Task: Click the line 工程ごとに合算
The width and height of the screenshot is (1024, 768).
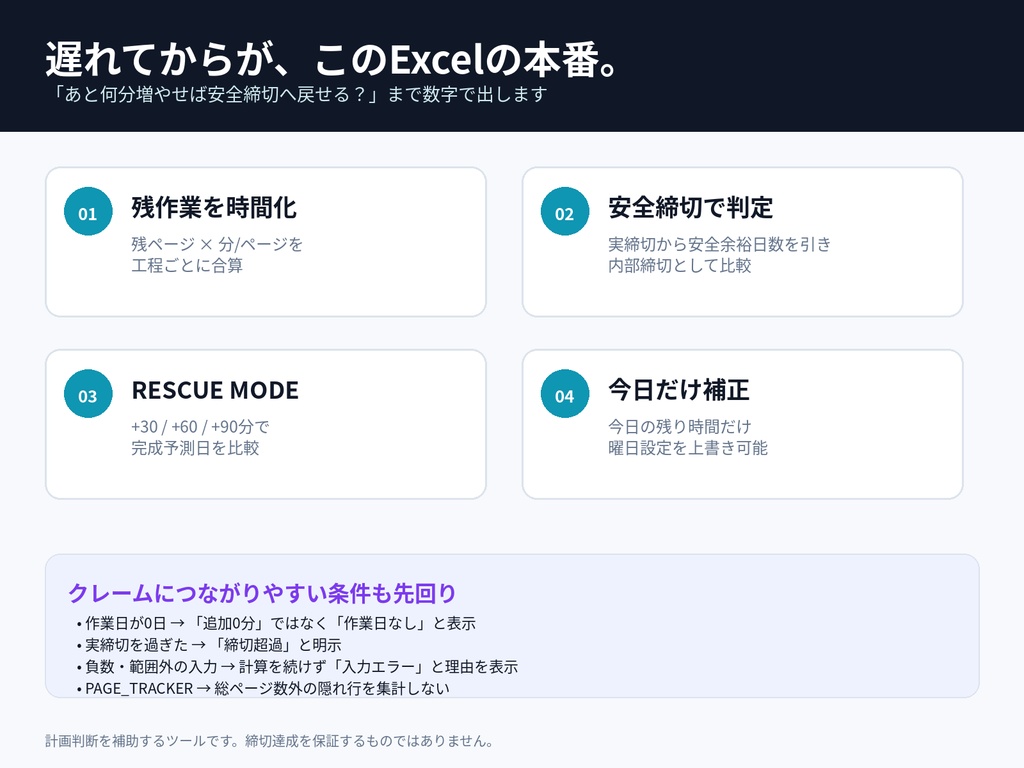Action: (x=187, y=265)
